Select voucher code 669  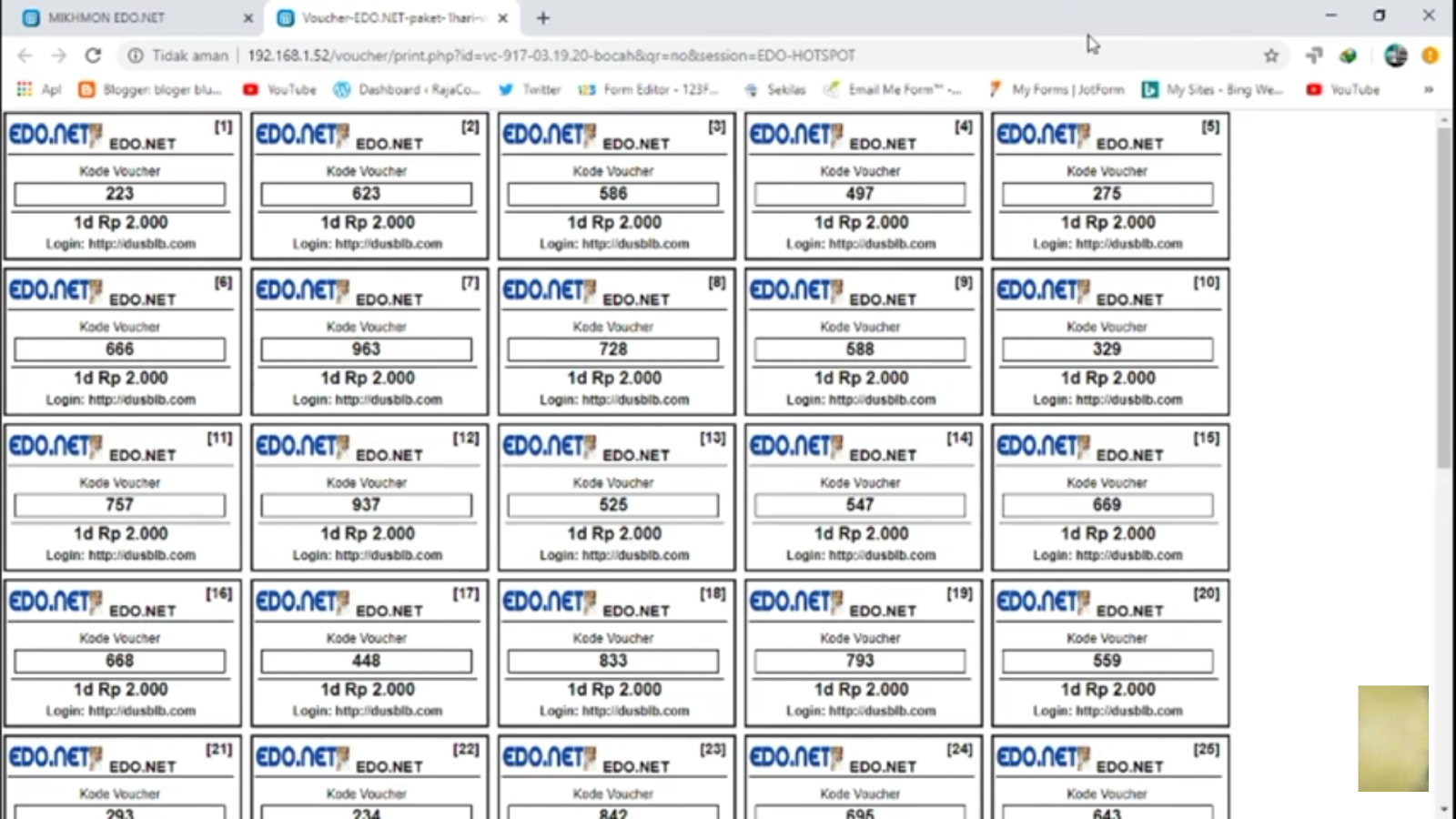pyautogui.click(x=1107, y=505)
